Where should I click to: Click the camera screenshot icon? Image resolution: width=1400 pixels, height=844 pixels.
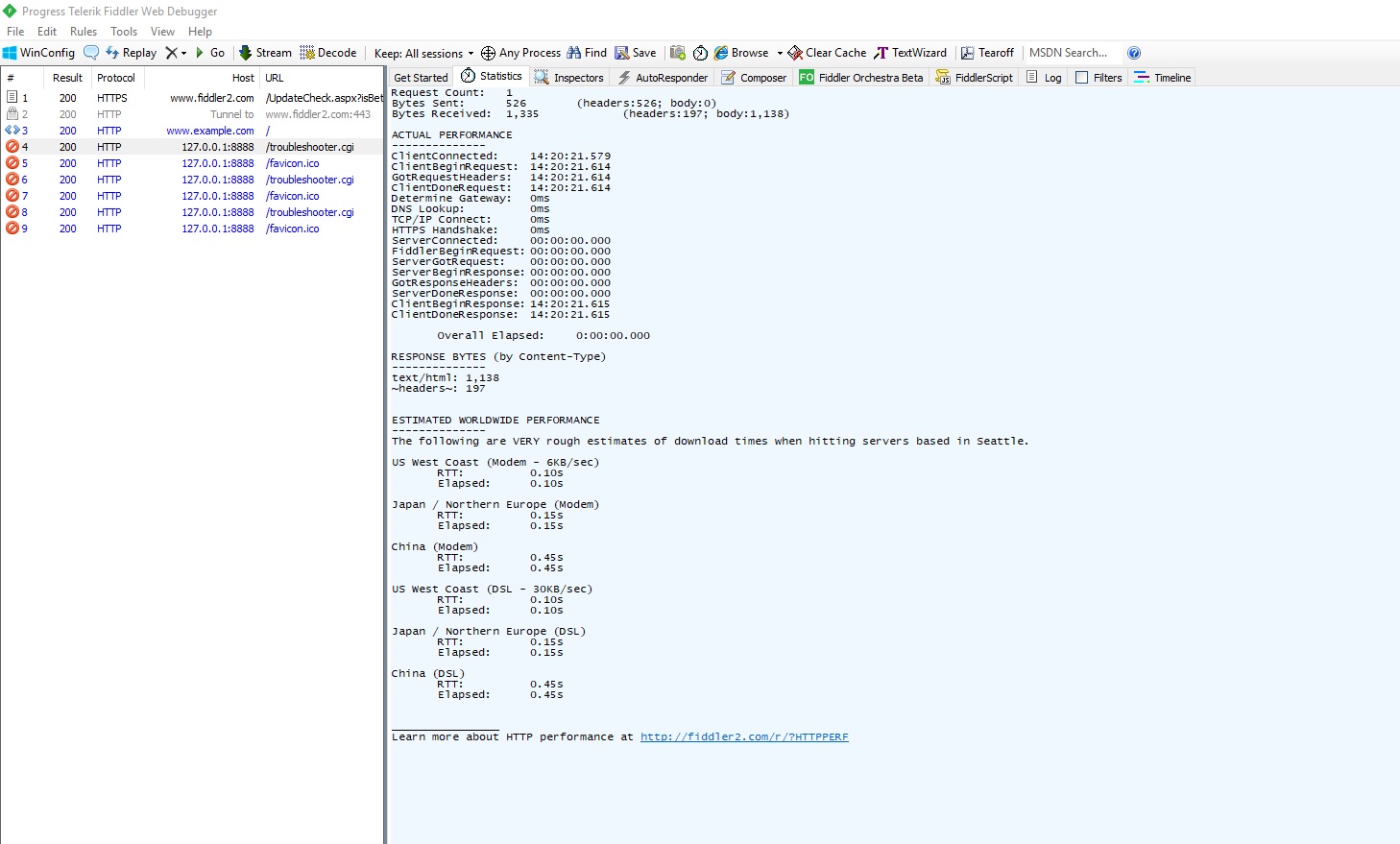click(678, 53)
